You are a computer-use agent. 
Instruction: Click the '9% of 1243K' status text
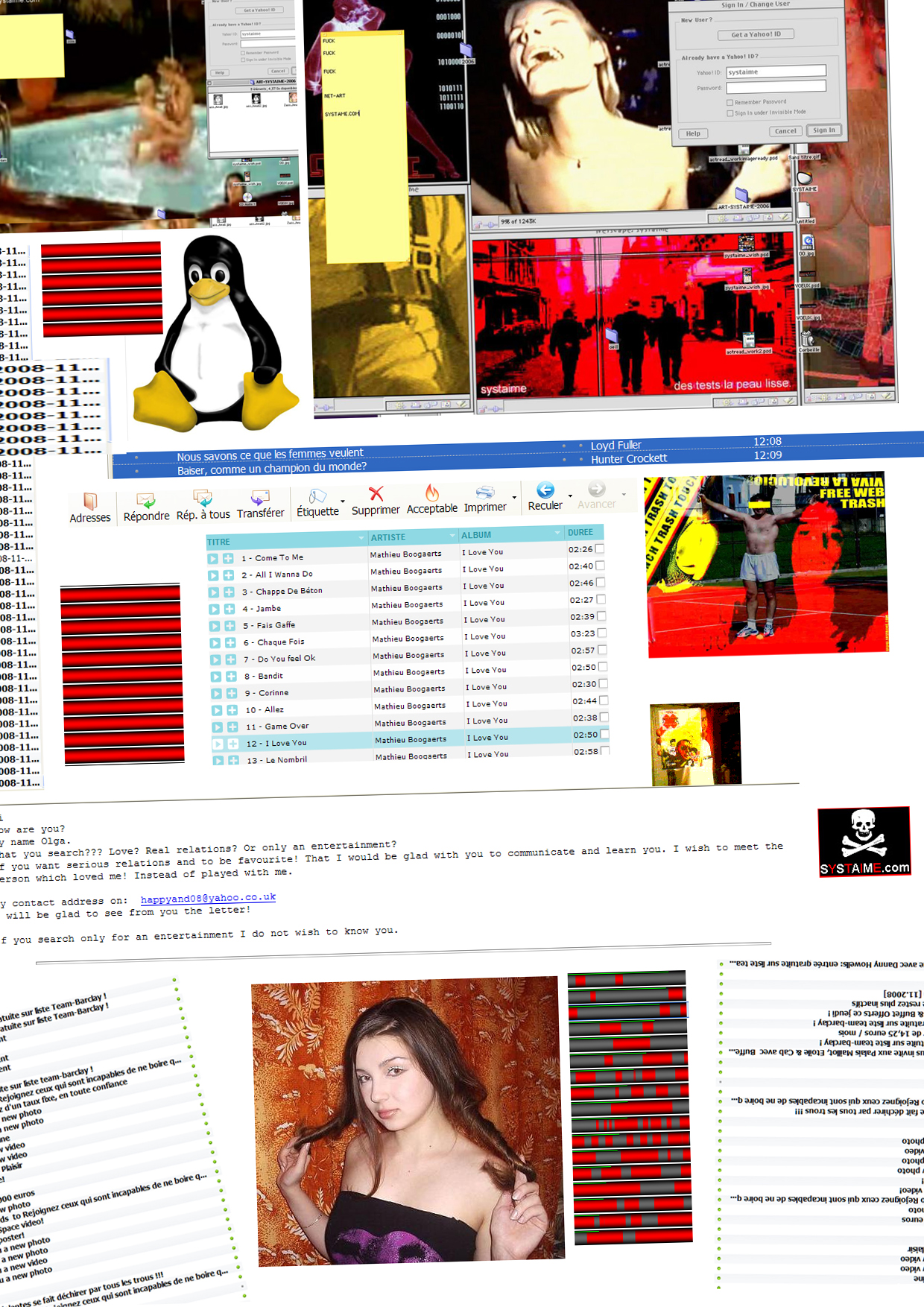[519, 221]
